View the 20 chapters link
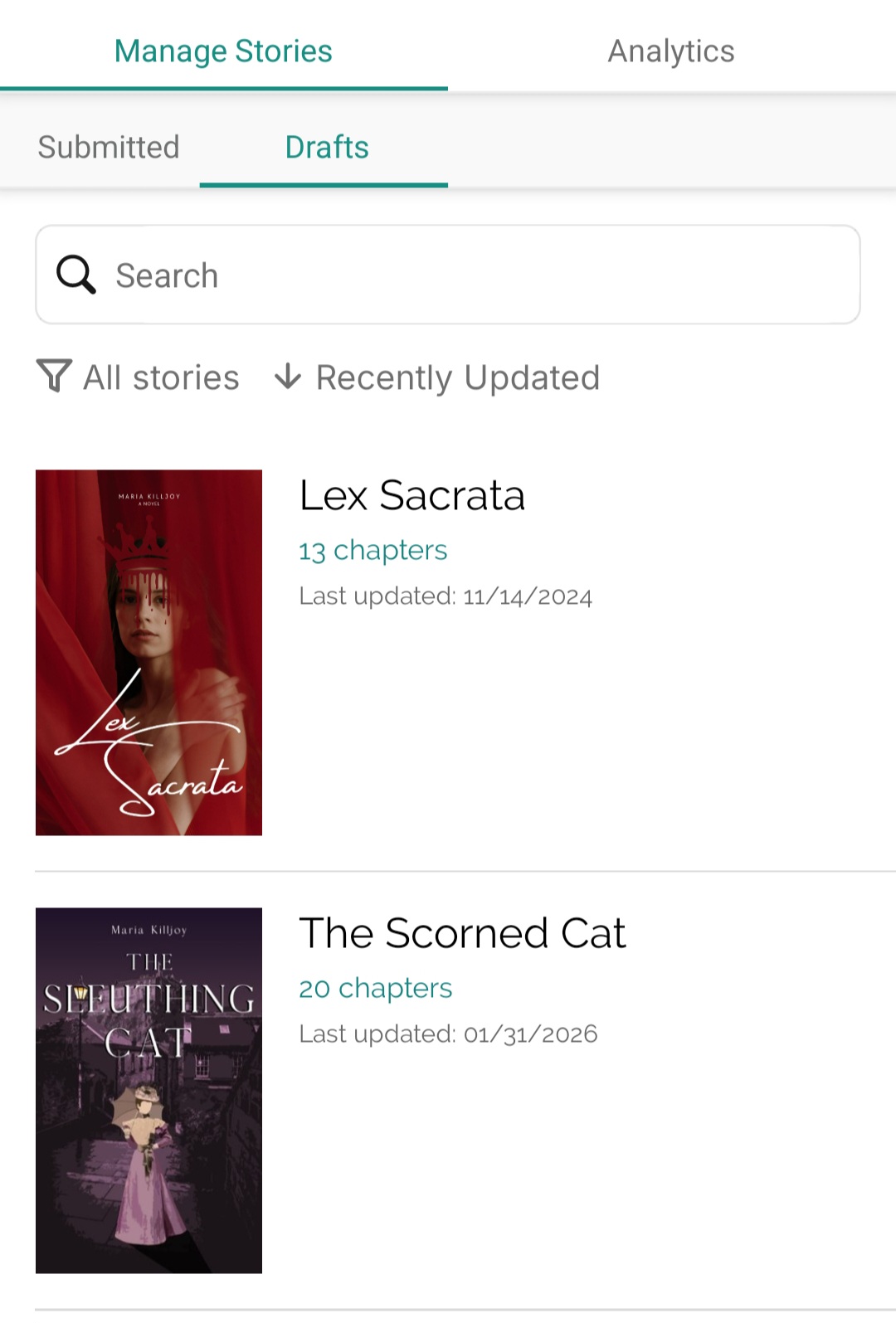 click(376, 988)
